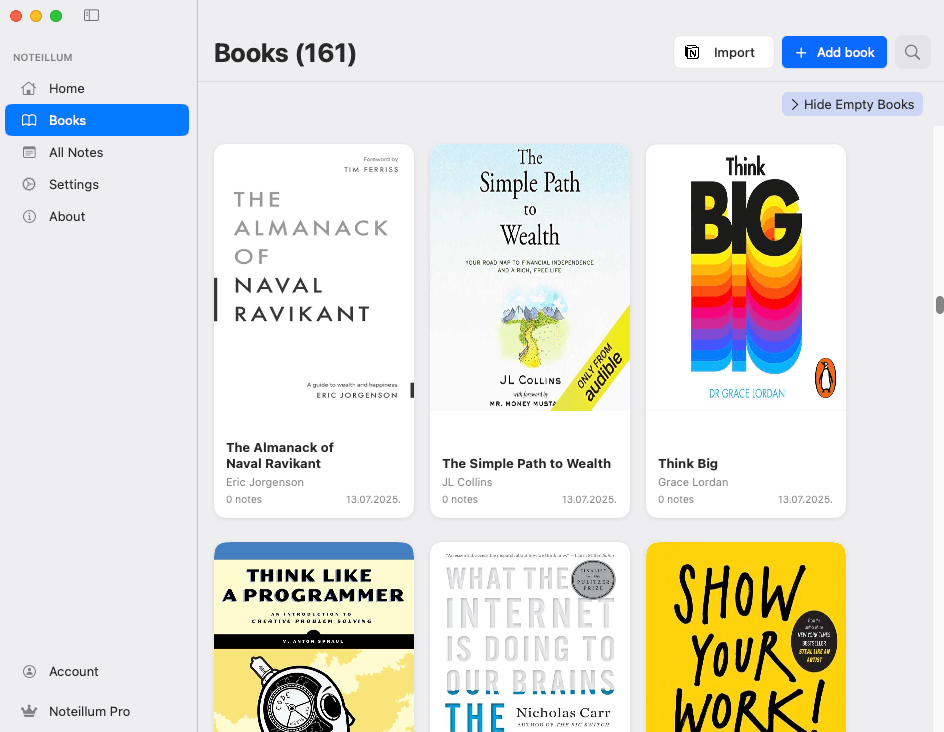
Task: Click 0 notes under Think Big
Action: (676, 500)
